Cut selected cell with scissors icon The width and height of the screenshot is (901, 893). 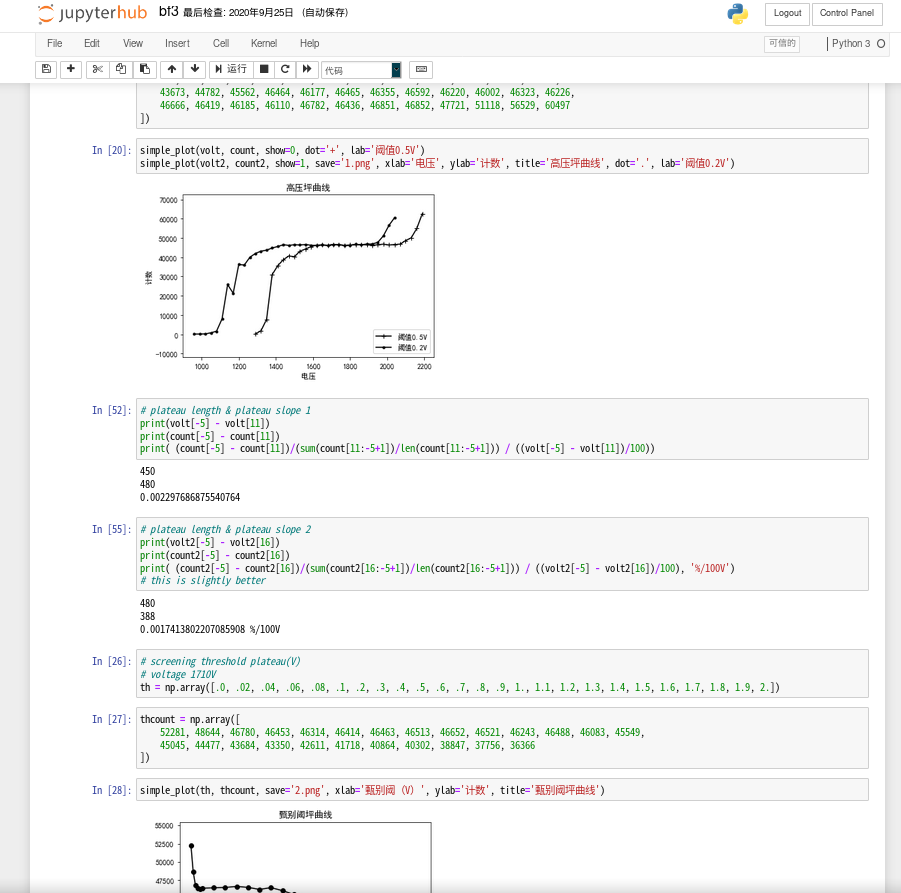pyautogui.click(x=97, y=69)
